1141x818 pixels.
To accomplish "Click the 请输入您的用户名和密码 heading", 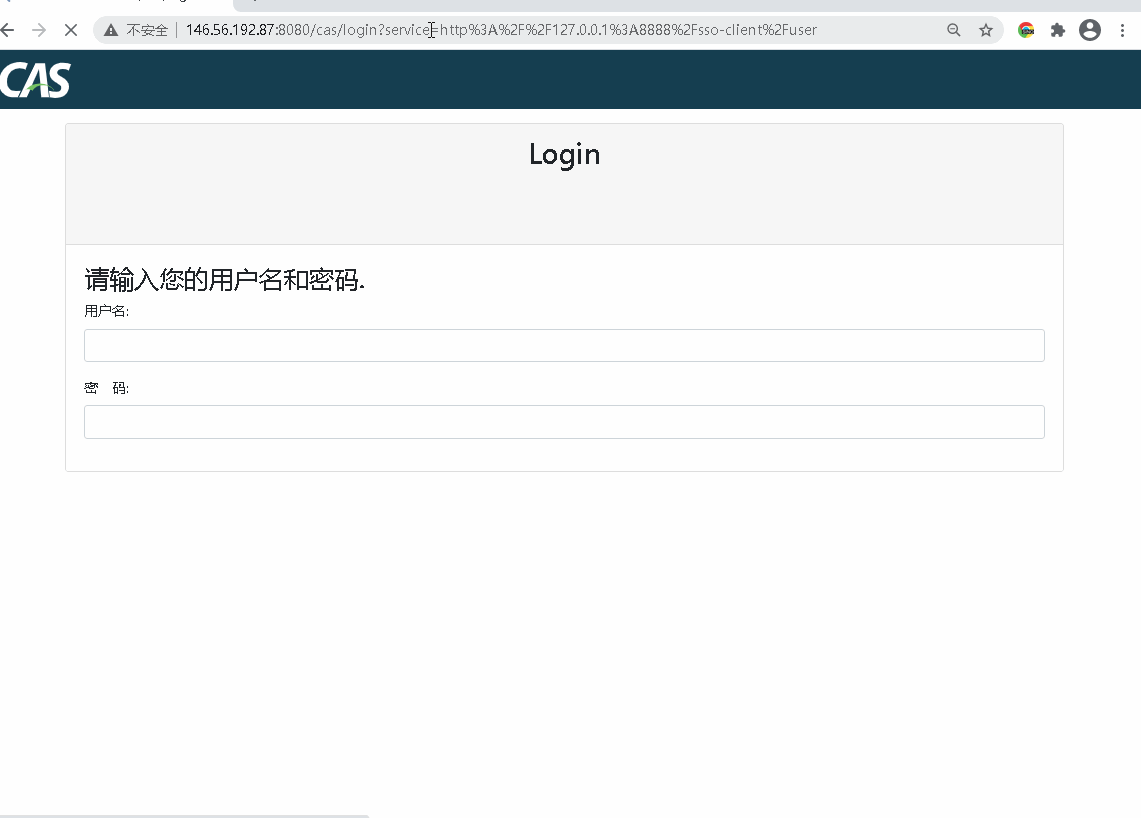I will (x=225, y=280).
